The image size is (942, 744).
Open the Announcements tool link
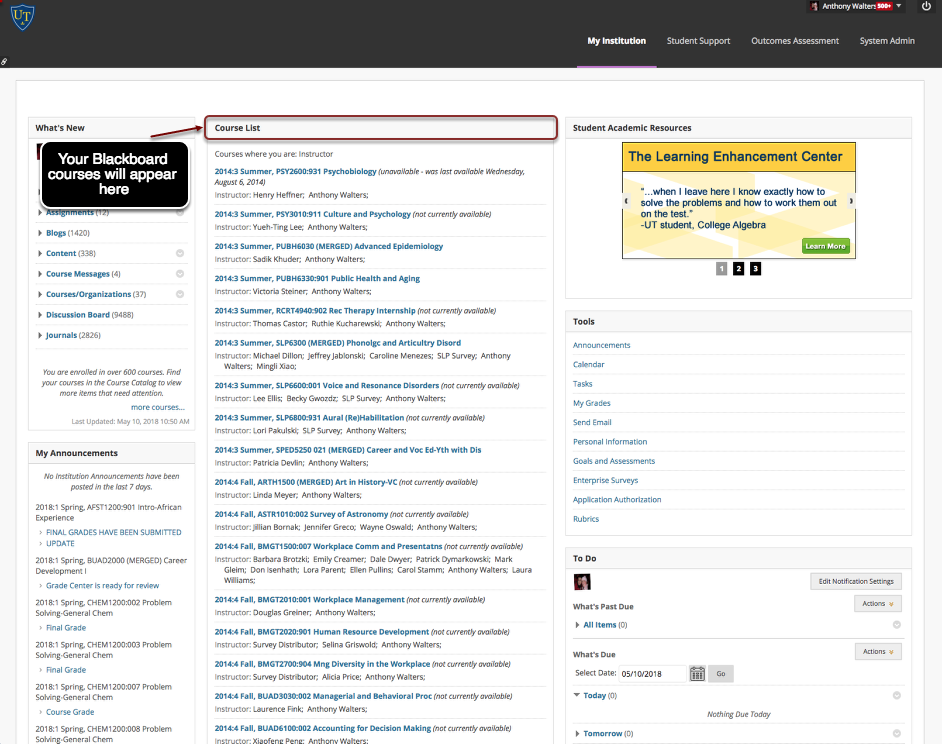(x=601, y=346)
